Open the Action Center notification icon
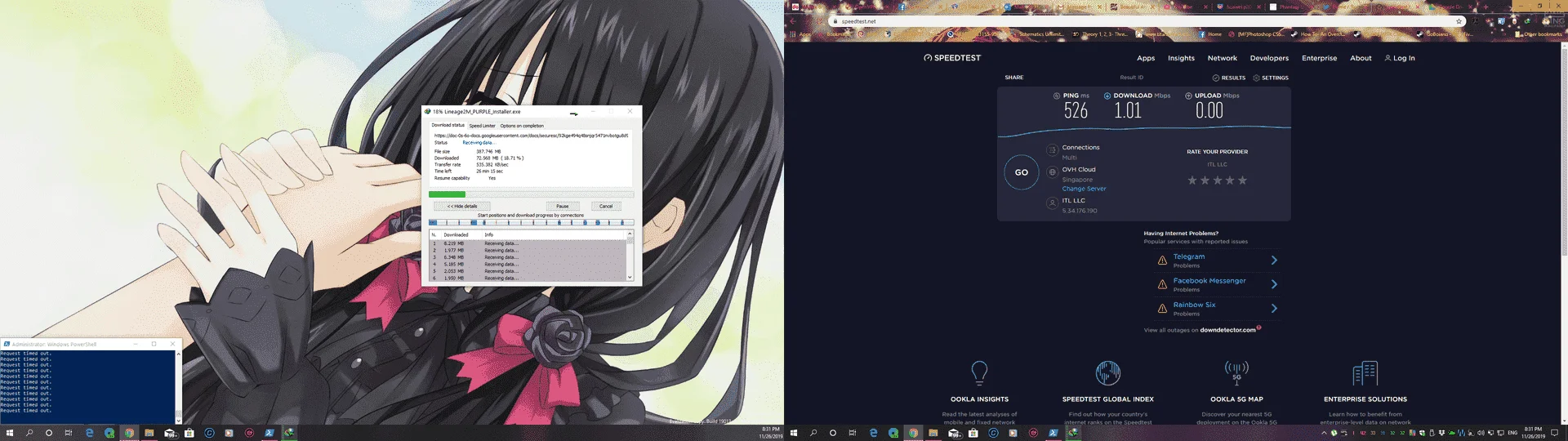This screenshot has width=1568, height=441. point(1556,433)
